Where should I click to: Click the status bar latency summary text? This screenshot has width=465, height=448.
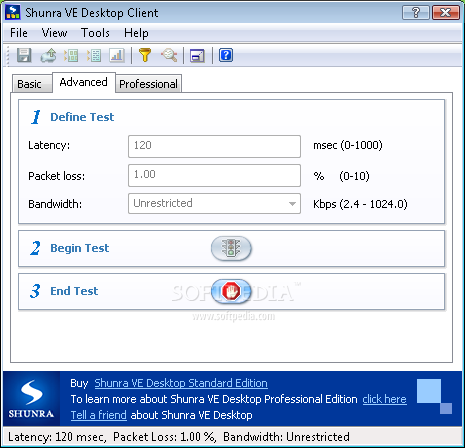click(x=179, y=437)
